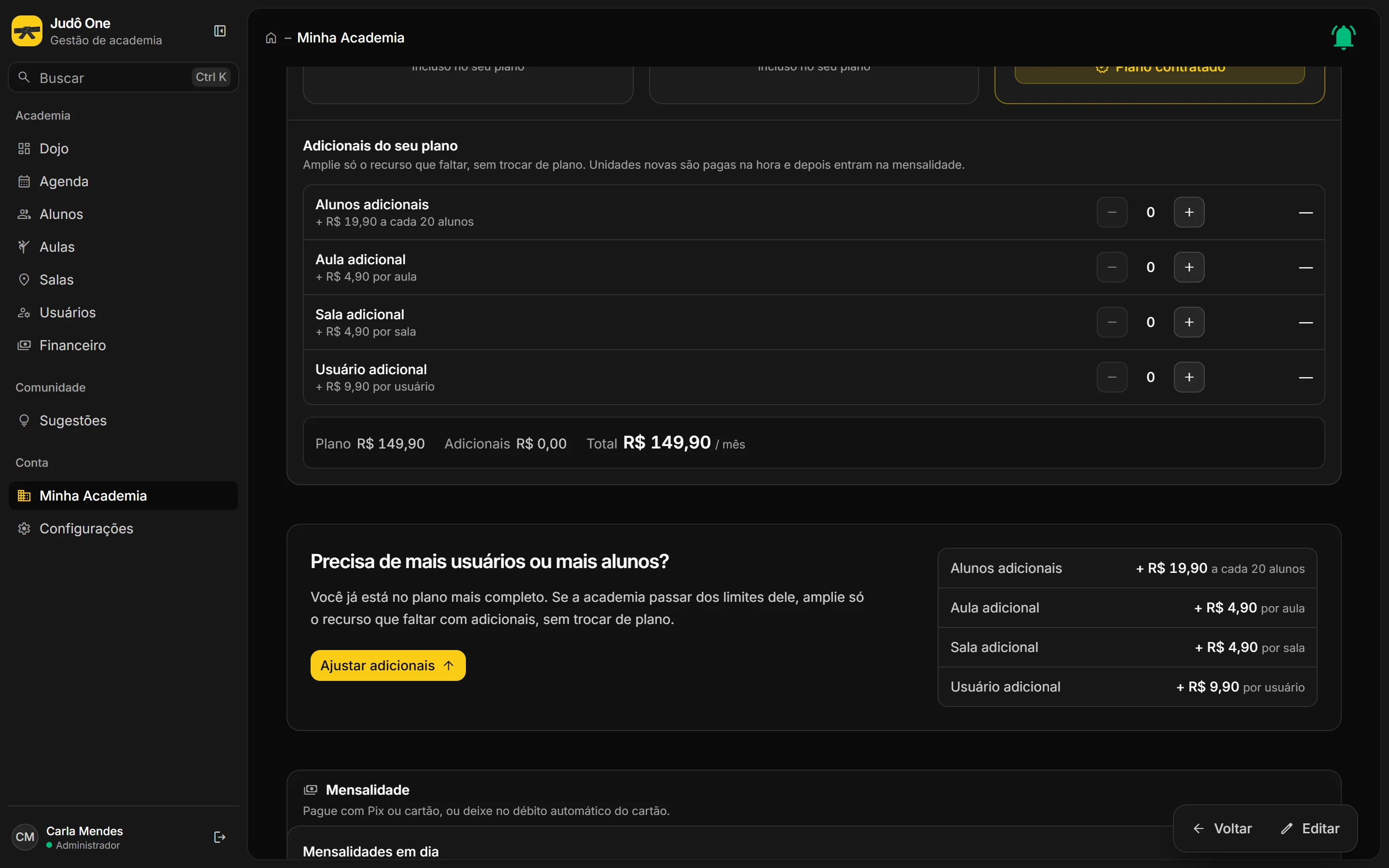Click the + R$ 9,90 por usuário price

[1240, 687]
